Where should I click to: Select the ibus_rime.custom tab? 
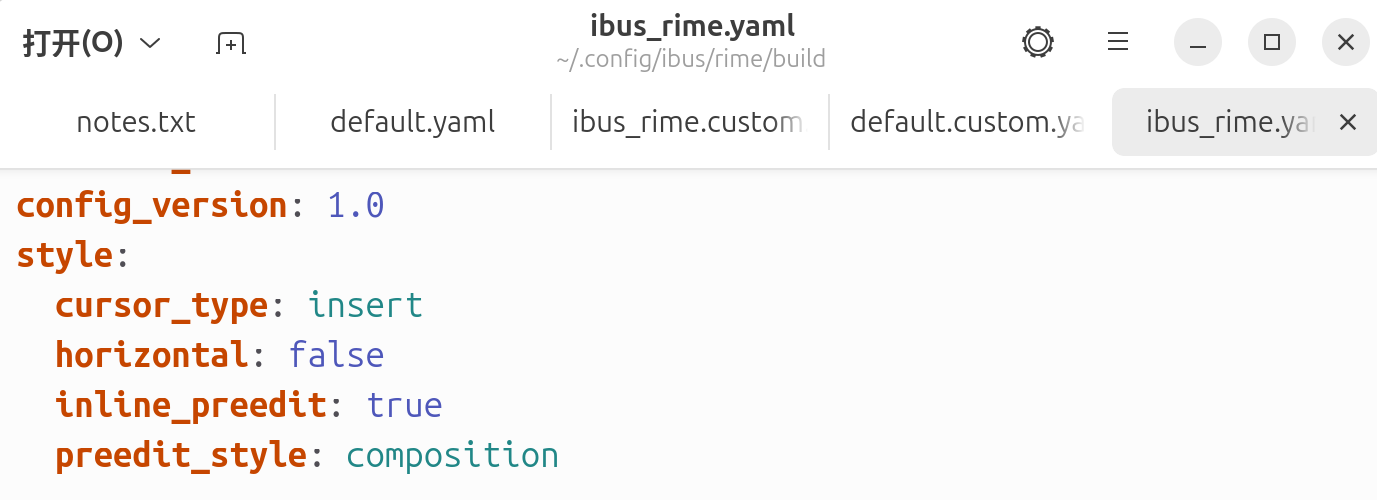pyautogui.click(x=687, y=123)
